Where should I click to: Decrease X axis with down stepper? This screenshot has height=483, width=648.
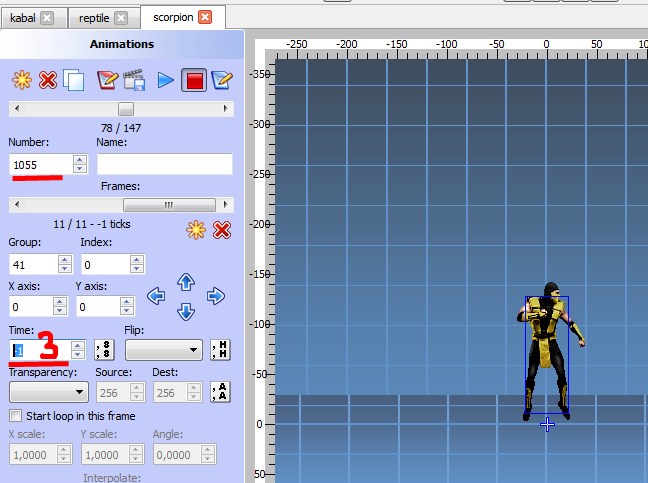60,311
